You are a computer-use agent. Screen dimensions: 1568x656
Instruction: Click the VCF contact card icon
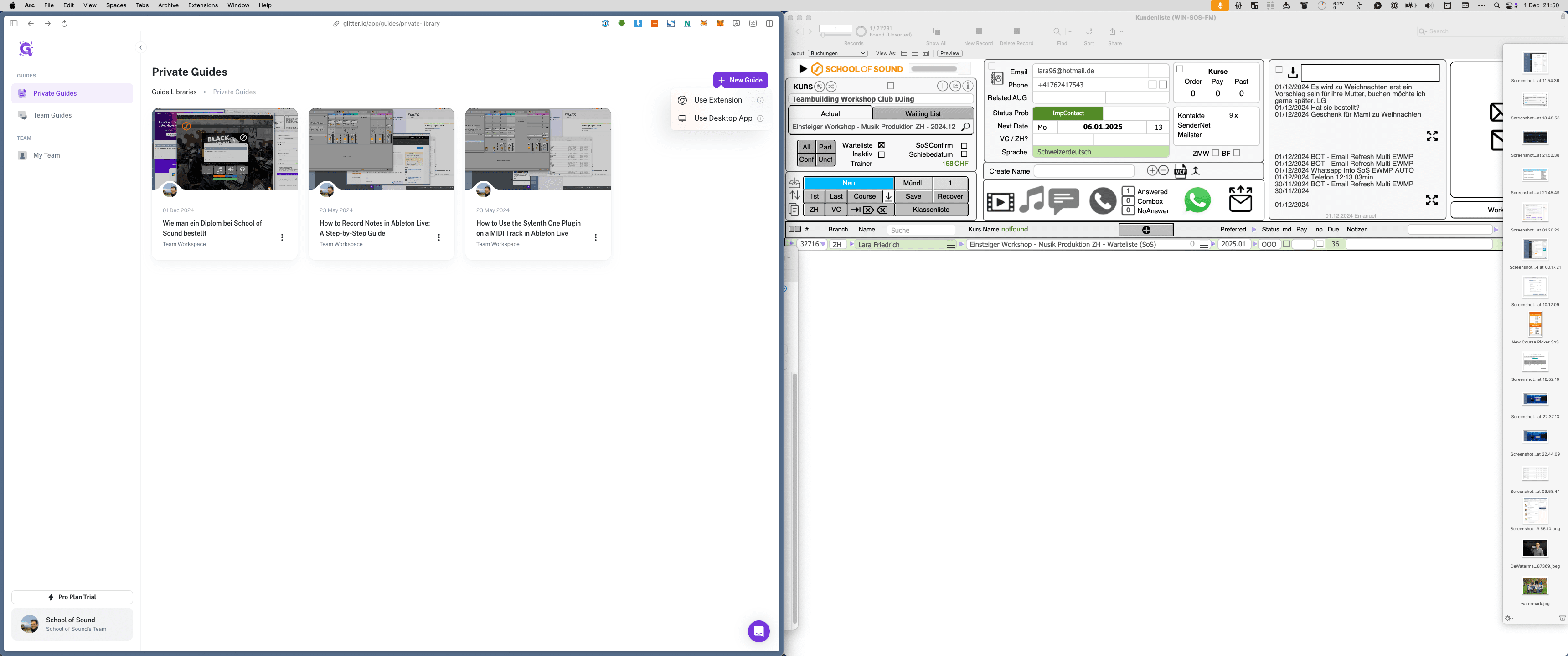pos(1180,171)
